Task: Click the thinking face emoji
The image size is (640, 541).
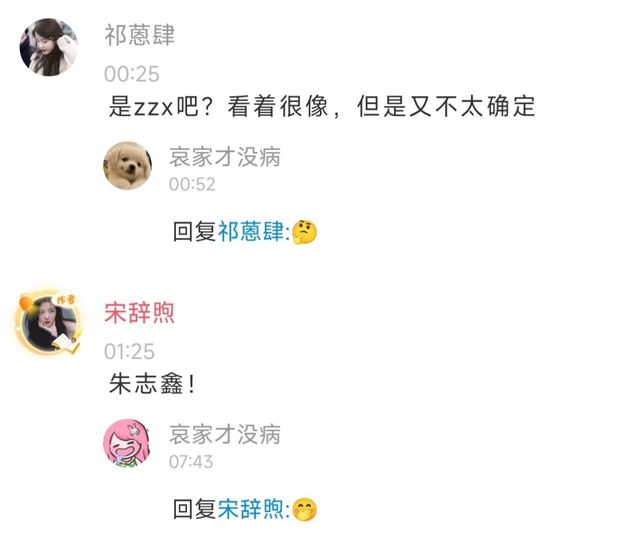Action: [x=304, y=232]
